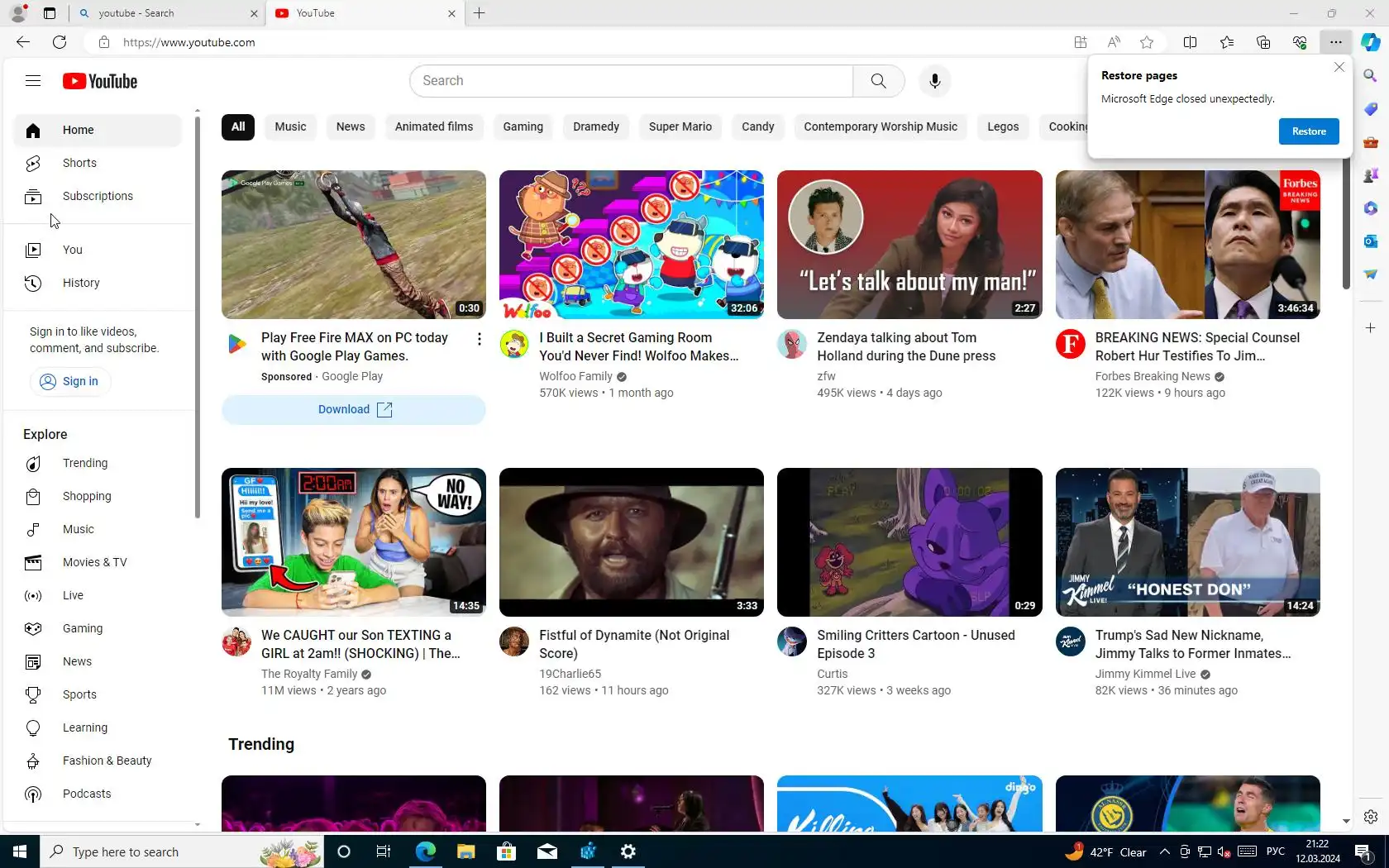Open Forbes Breaking News channel avatar
1389x868 pixels.
click(1071, 344)
